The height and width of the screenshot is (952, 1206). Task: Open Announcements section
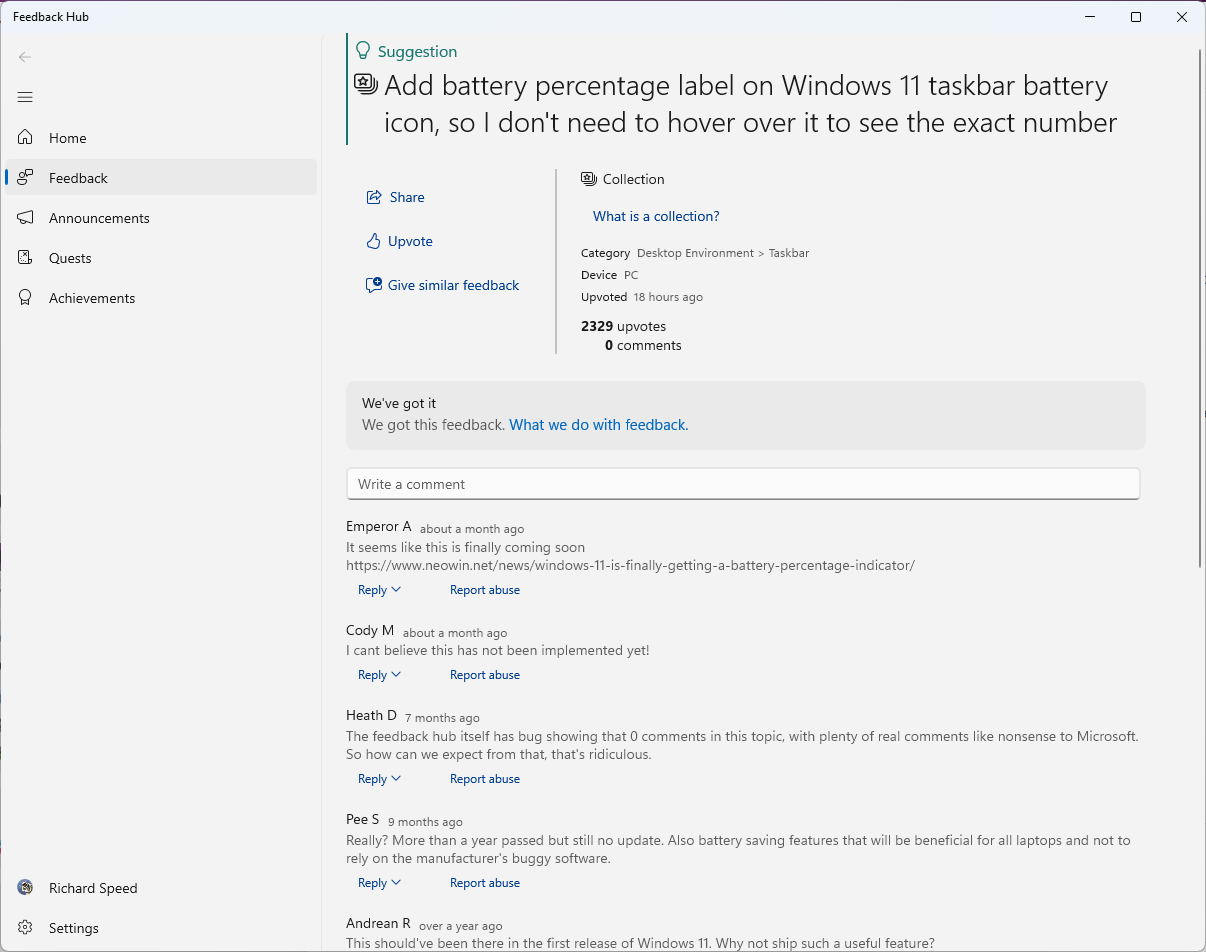click(161, 218)
